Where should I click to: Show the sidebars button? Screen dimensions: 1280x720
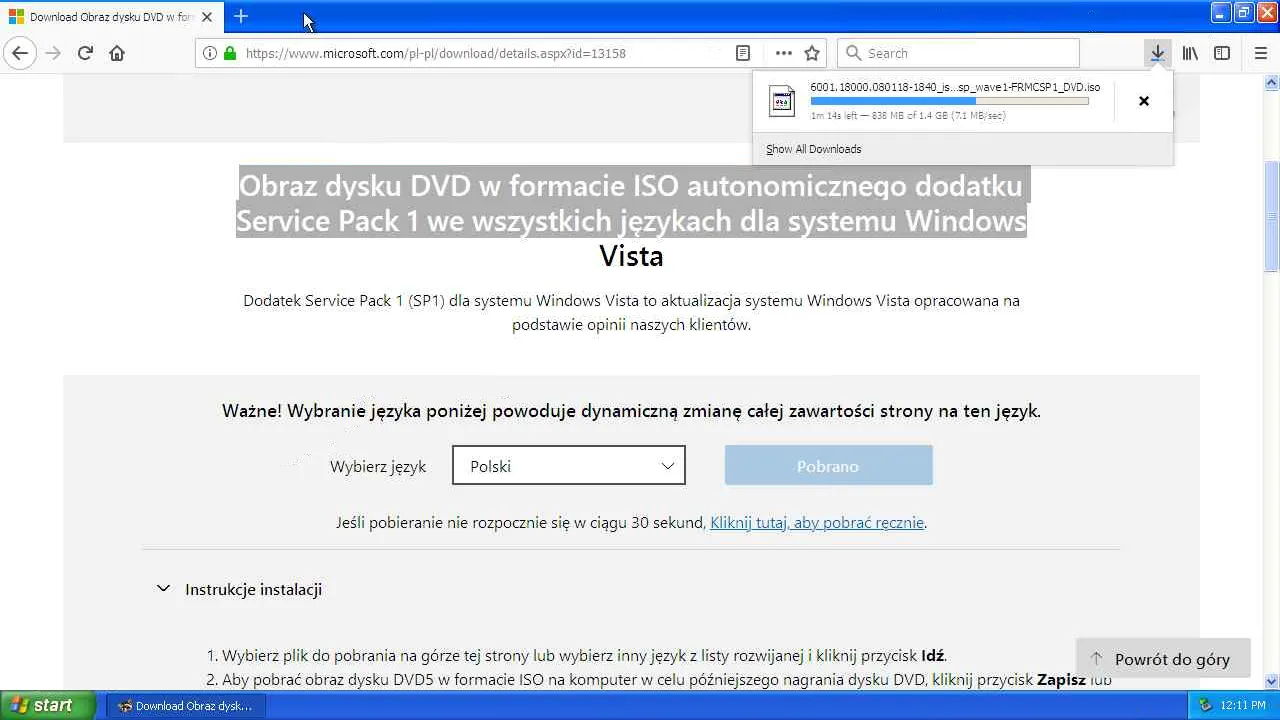pos(1222,53)
